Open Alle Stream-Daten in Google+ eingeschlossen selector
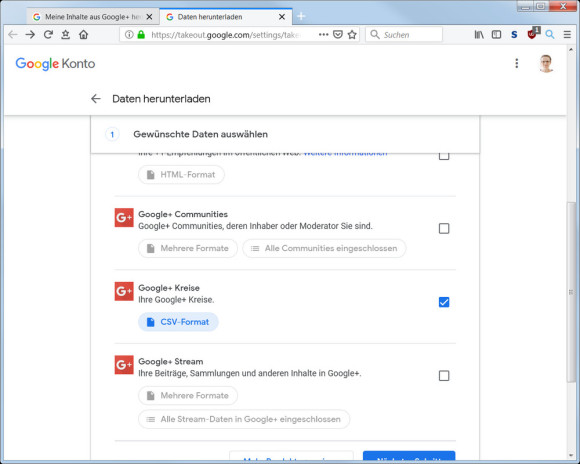The width and height of the screenshot is (580, 464). pyautogui.click(x=244, y=419)
